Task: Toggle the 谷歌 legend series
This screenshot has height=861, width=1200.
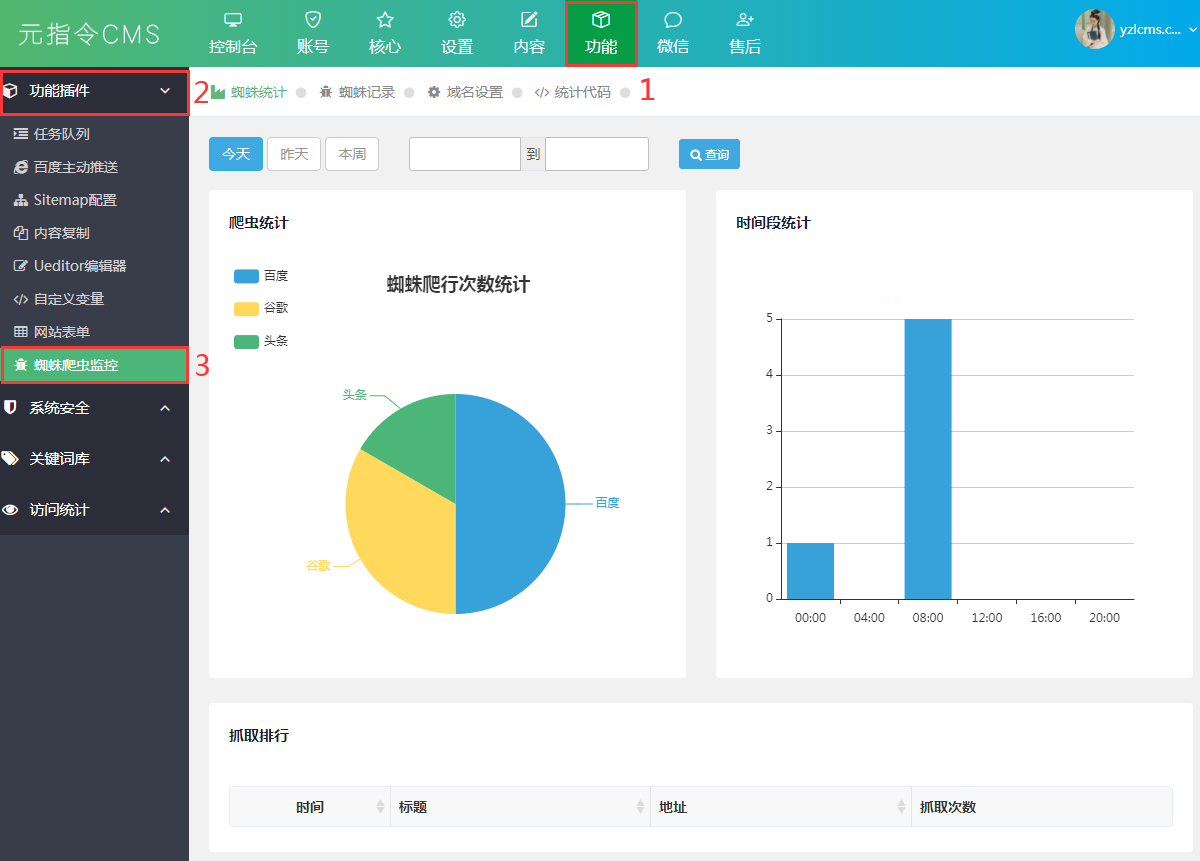Action: 246,308
